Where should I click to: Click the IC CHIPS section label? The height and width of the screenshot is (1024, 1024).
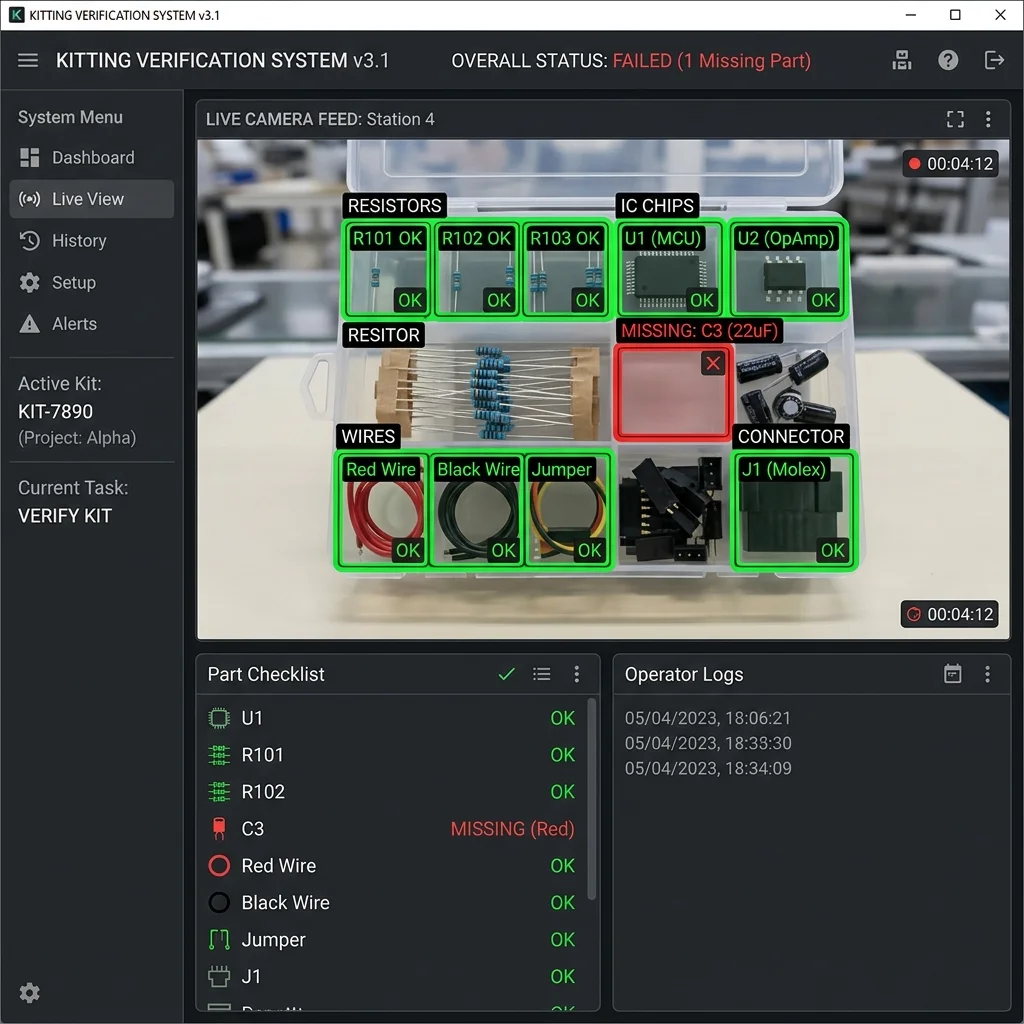(657, 205)
